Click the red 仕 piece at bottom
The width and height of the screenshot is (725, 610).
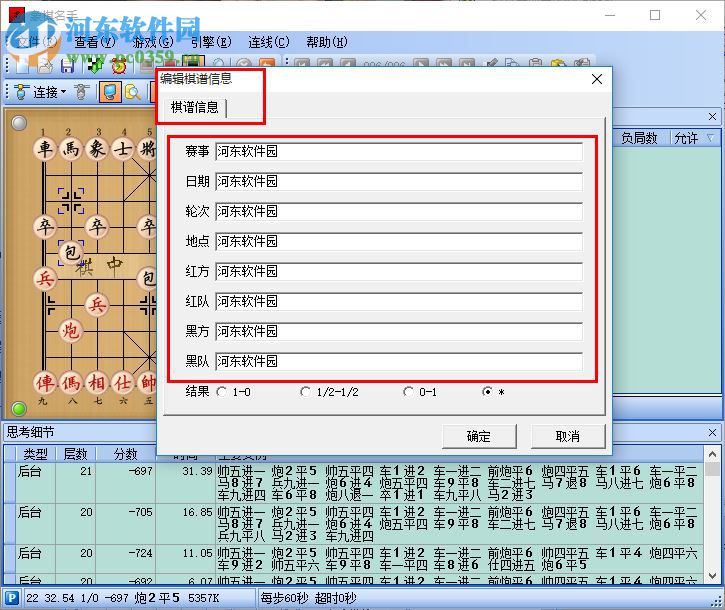123,382
